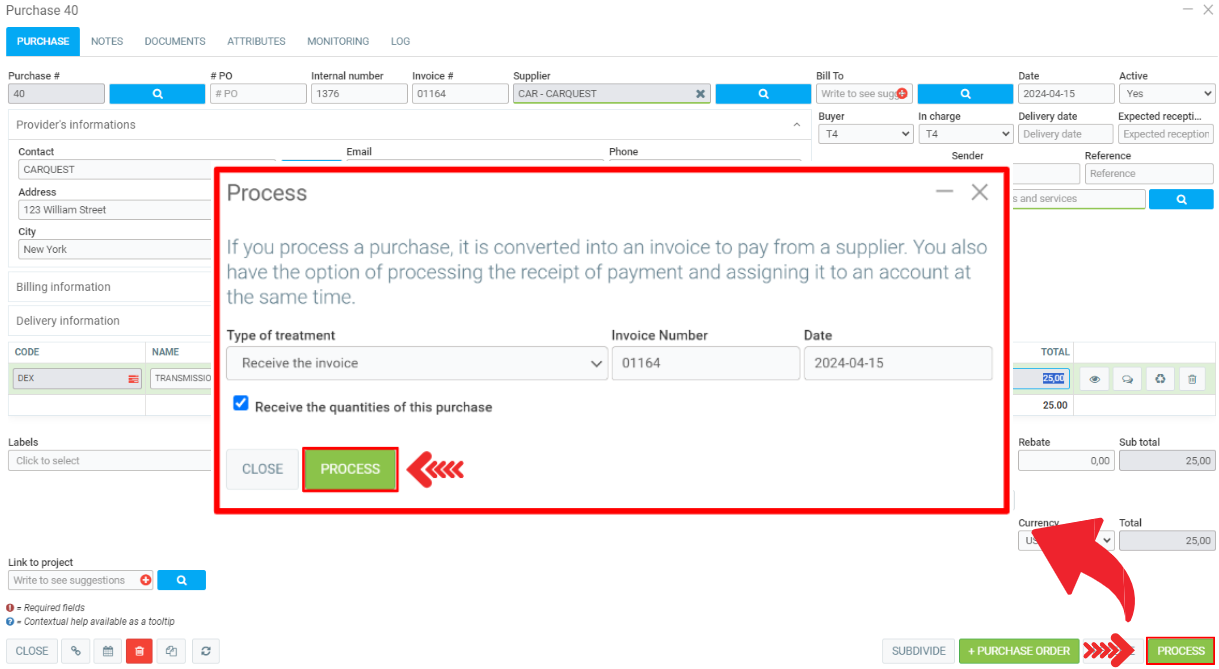
Task: Toggle line item visibility eye icon
Action: coord(1094,380)
